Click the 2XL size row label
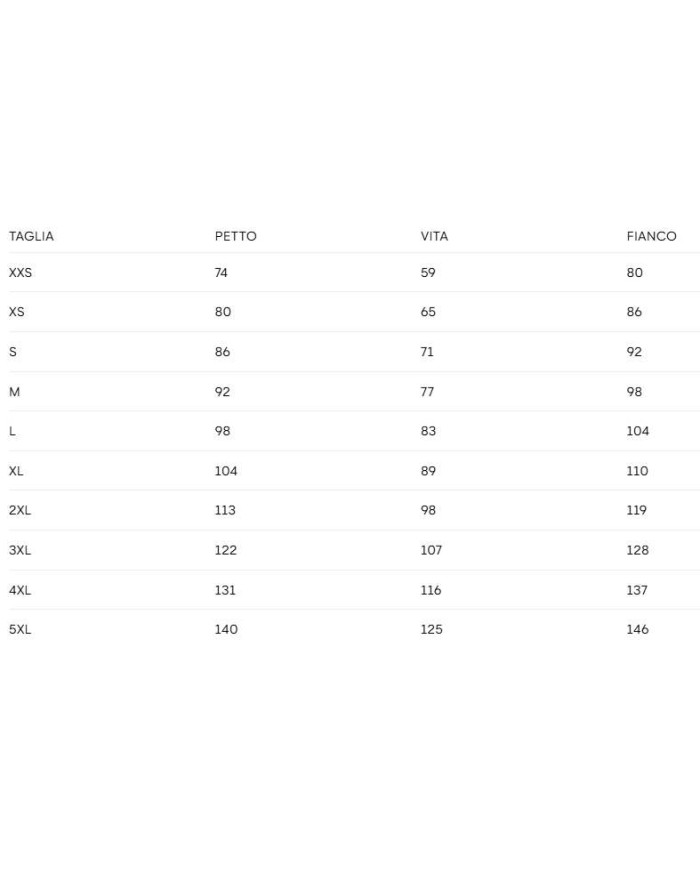Viewport: 700px width, 869px height. tap(20, 510)
